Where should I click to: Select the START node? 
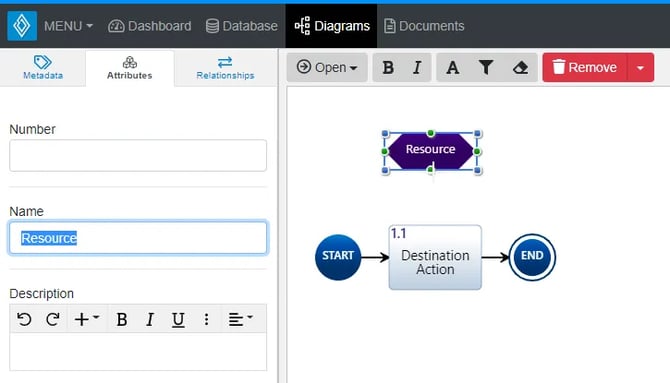pyautogui.click(x=338, y=257)
